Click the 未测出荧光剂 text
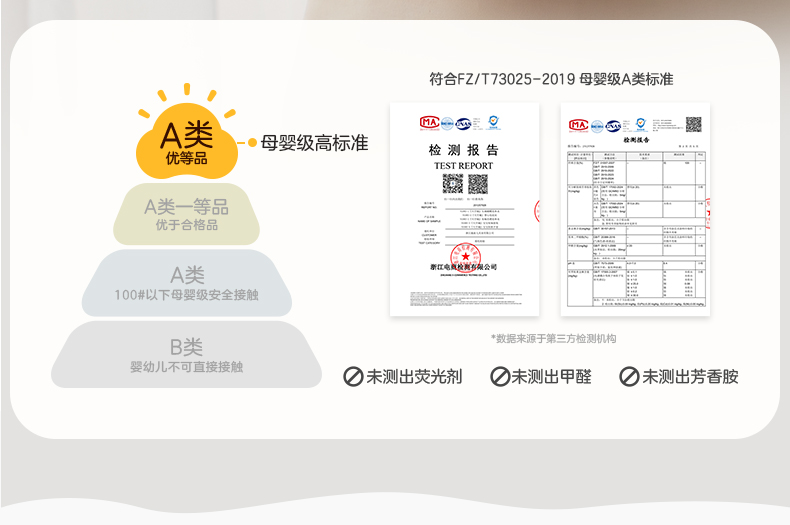The width and height of the screenshot is (790, 525). point(414,377)
